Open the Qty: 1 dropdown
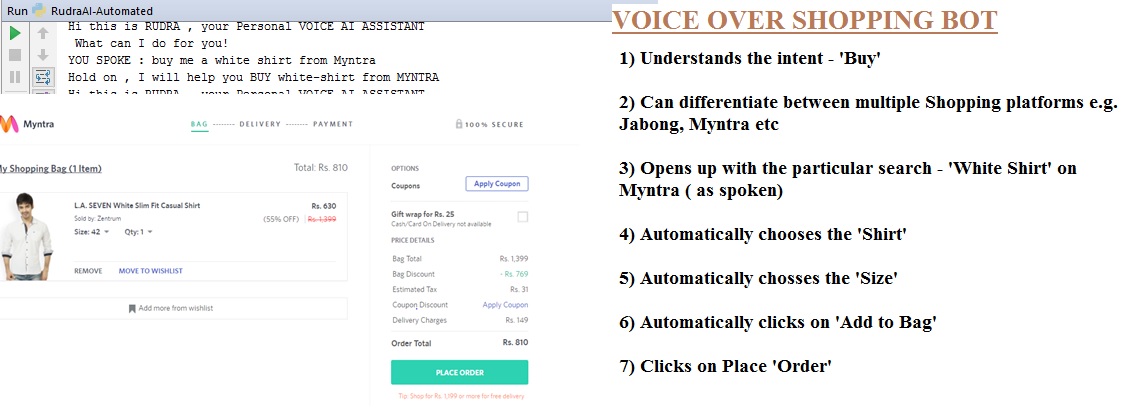Viewport: 1125px width, 412px height. (138, 232)
